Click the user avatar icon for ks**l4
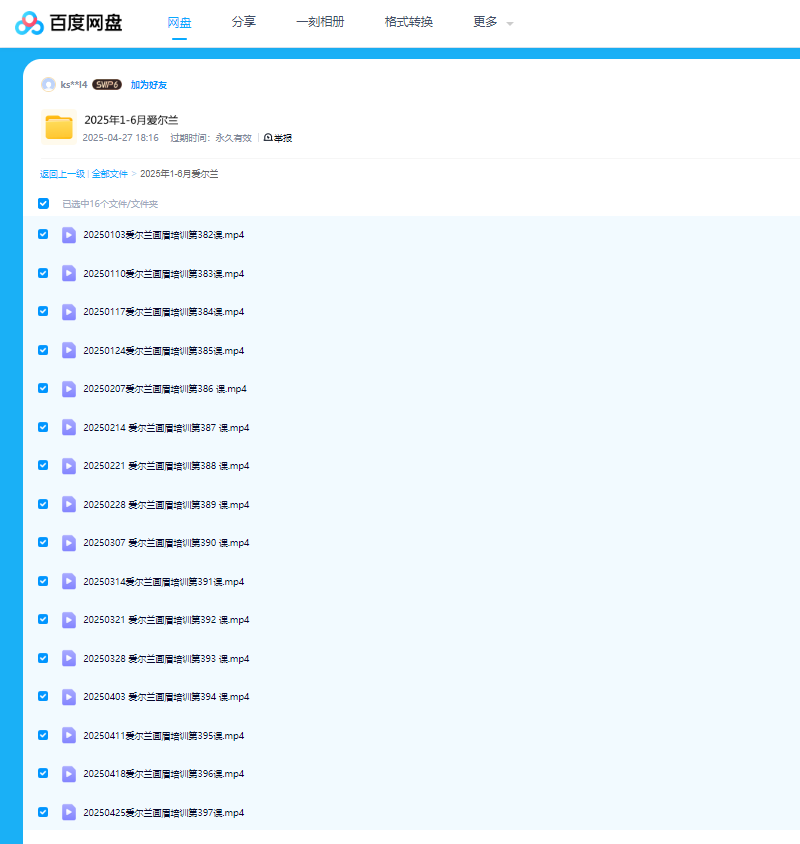This screenshot has width=800, height=844. 48,85
